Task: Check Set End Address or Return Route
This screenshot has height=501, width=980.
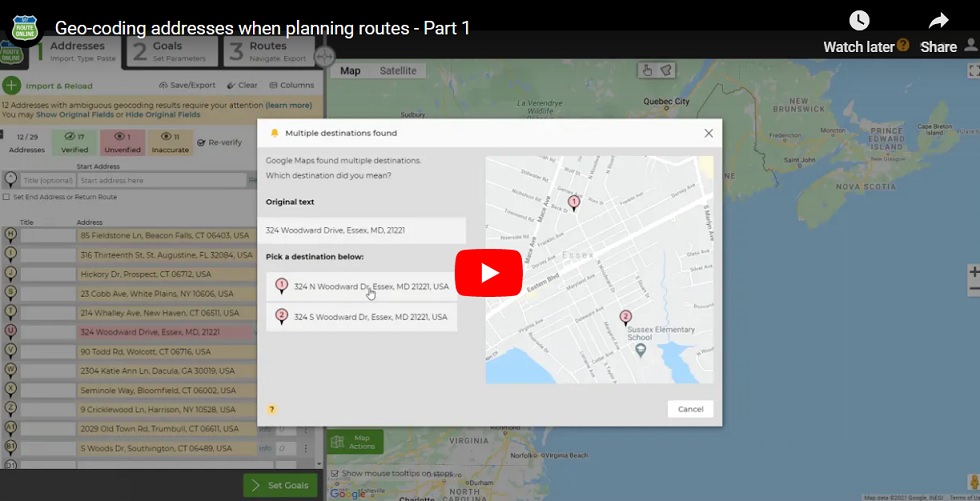Action: (x=6, y=197)
